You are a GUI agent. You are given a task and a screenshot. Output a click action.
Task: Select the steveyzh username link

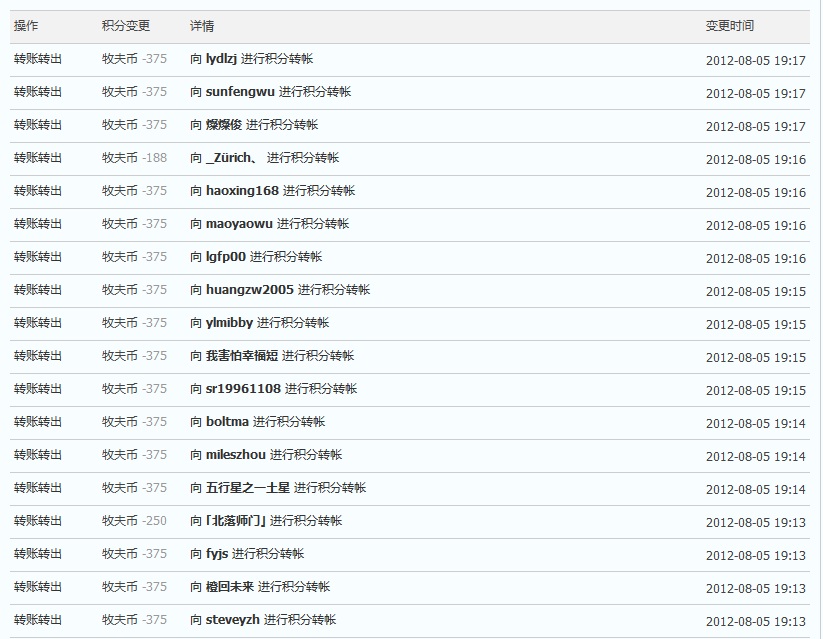tap(232, 620)
